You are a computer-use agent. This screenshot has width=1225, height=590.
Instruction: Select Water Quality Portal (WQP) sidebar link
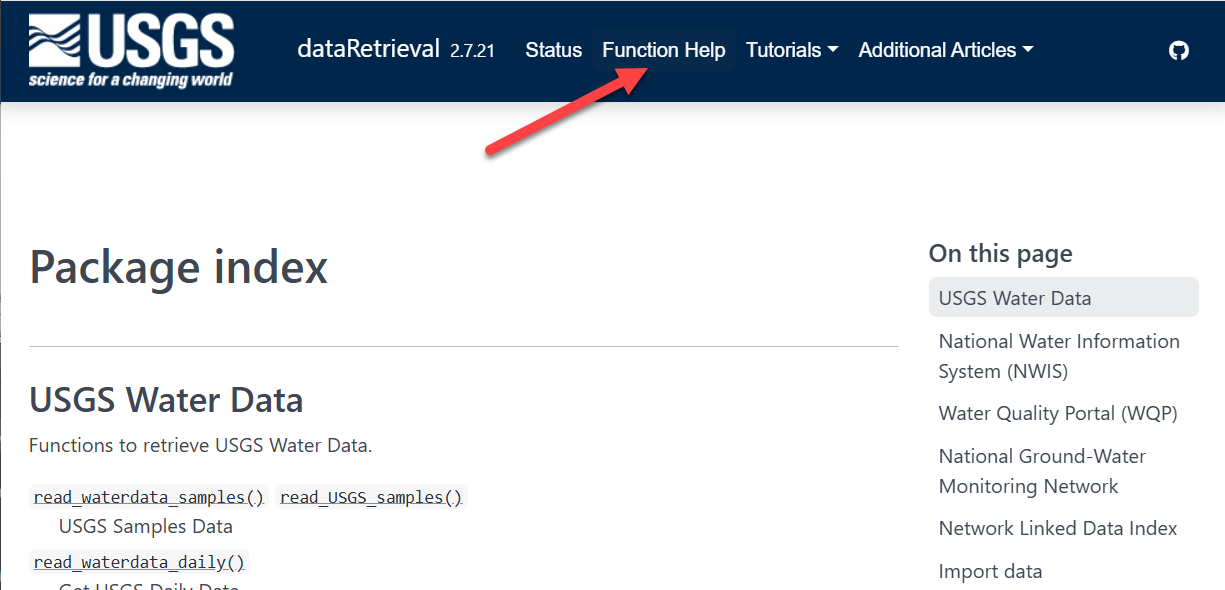point(1057,413)
